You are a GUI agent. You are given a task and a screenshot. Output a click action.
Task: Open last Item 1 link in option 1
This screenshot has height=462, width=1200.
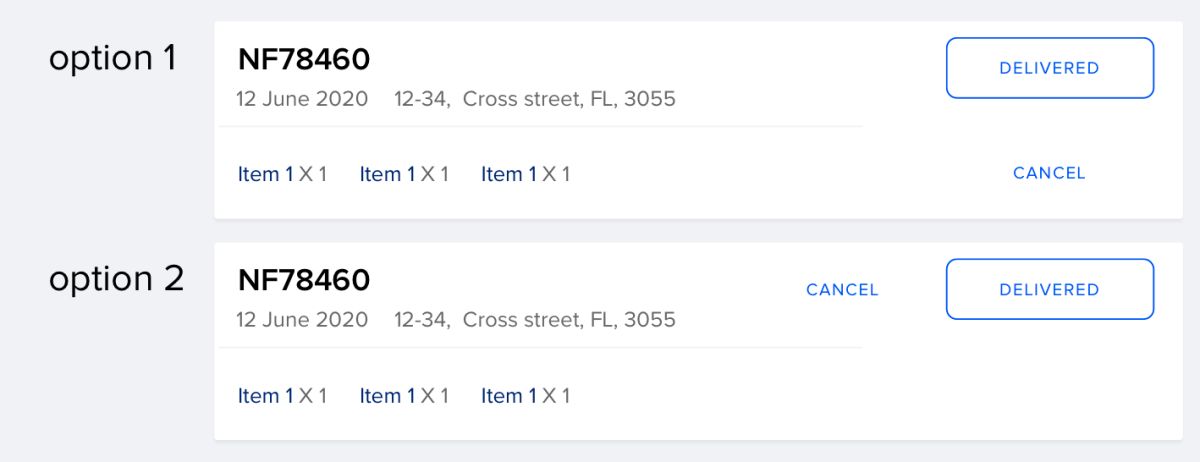[x=509, y=175]
